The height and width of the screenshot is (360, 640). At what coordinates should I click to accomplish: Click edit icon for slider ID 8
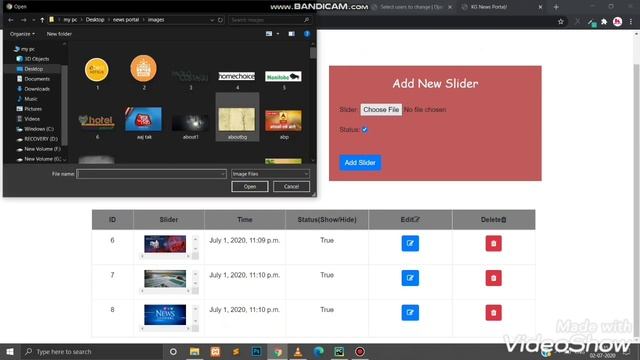click(x=410, y=313)
